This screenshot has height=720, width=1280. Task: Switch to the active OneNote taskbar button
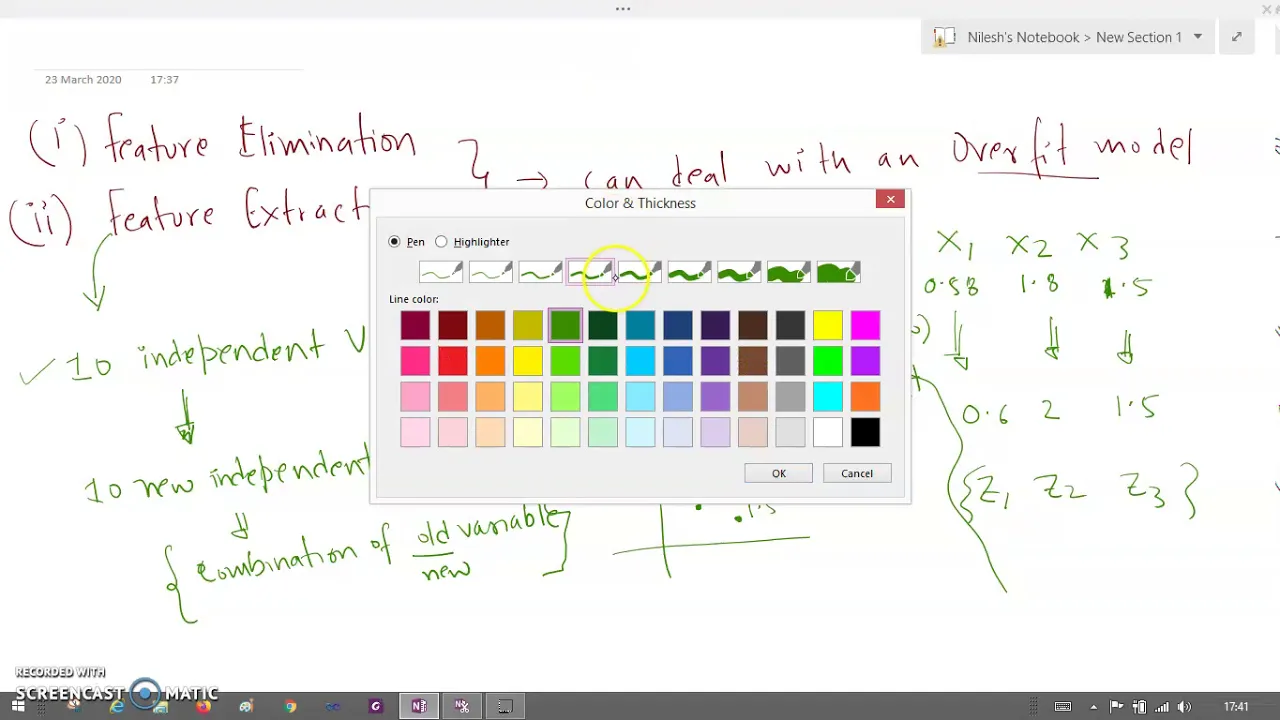click(x=419, y=706)
